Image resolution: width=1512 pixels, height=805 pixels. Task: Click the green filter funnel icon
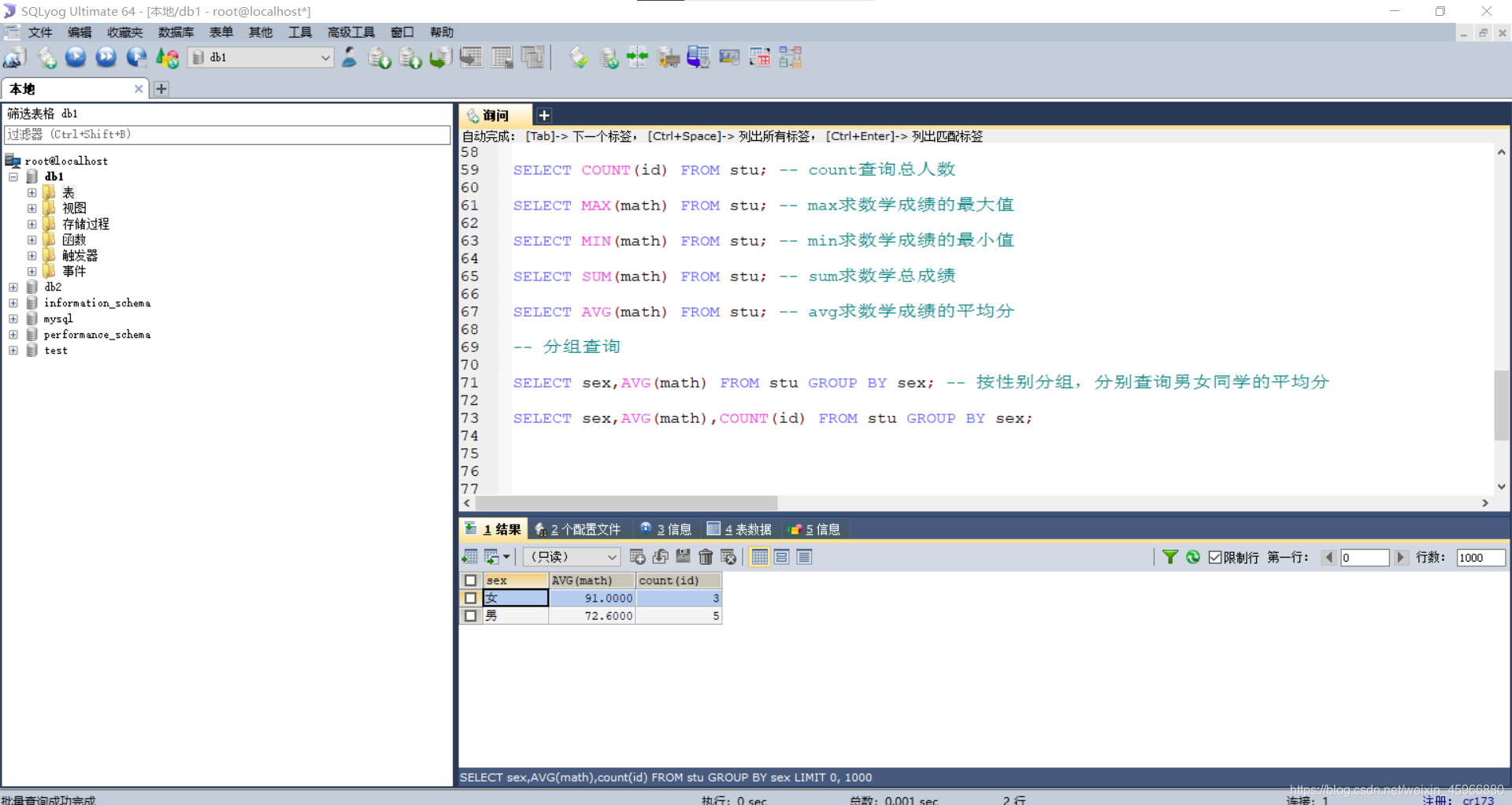(1170, 557)
